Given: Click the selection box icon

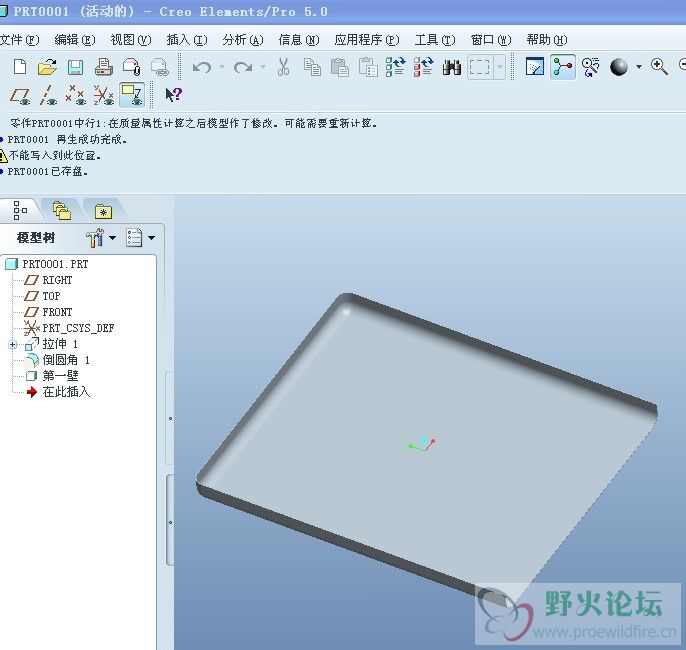Looking at the screenshot, I should click(x=480, y=67).
